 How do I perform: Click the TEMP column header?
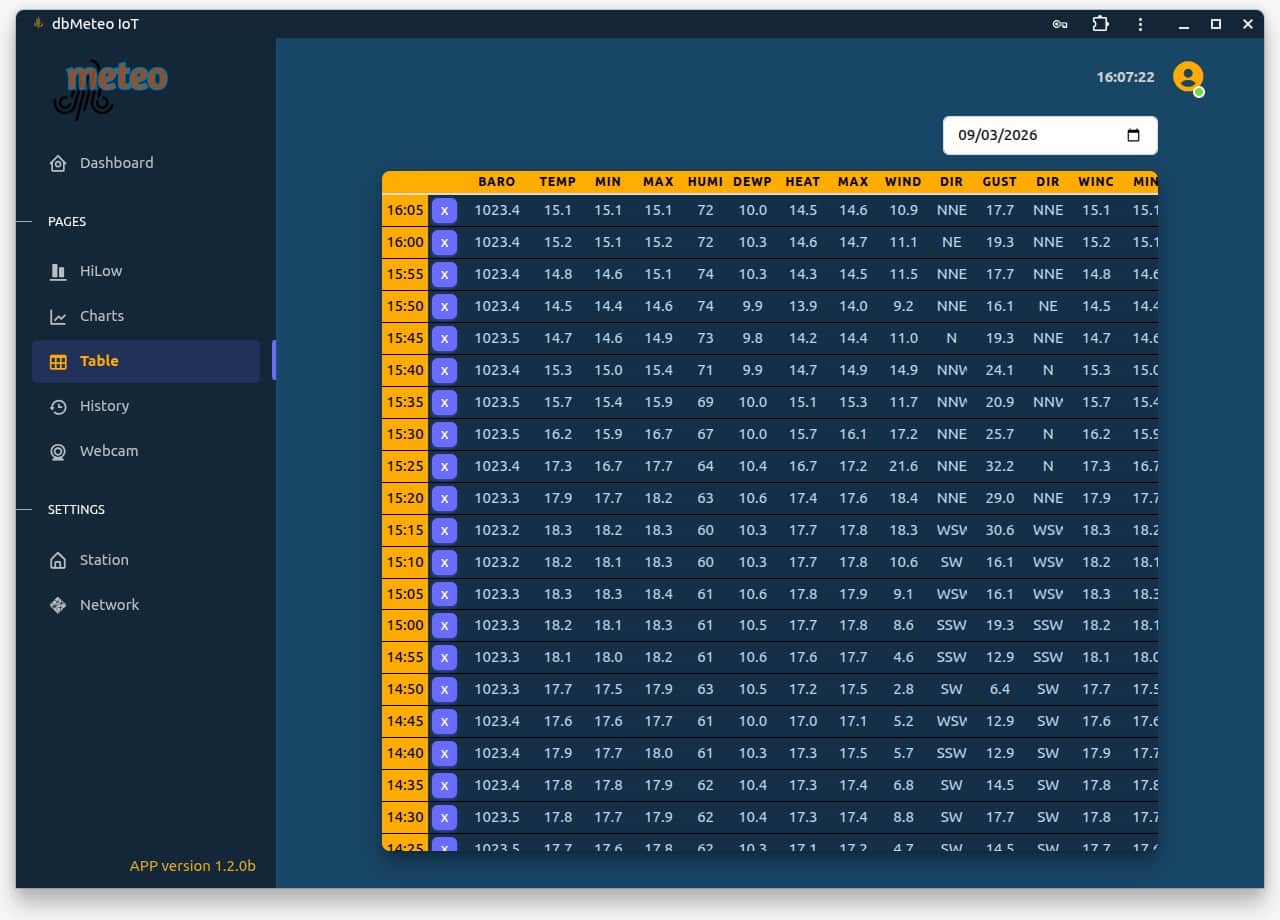pyautogui.click(x=557, y=182)
